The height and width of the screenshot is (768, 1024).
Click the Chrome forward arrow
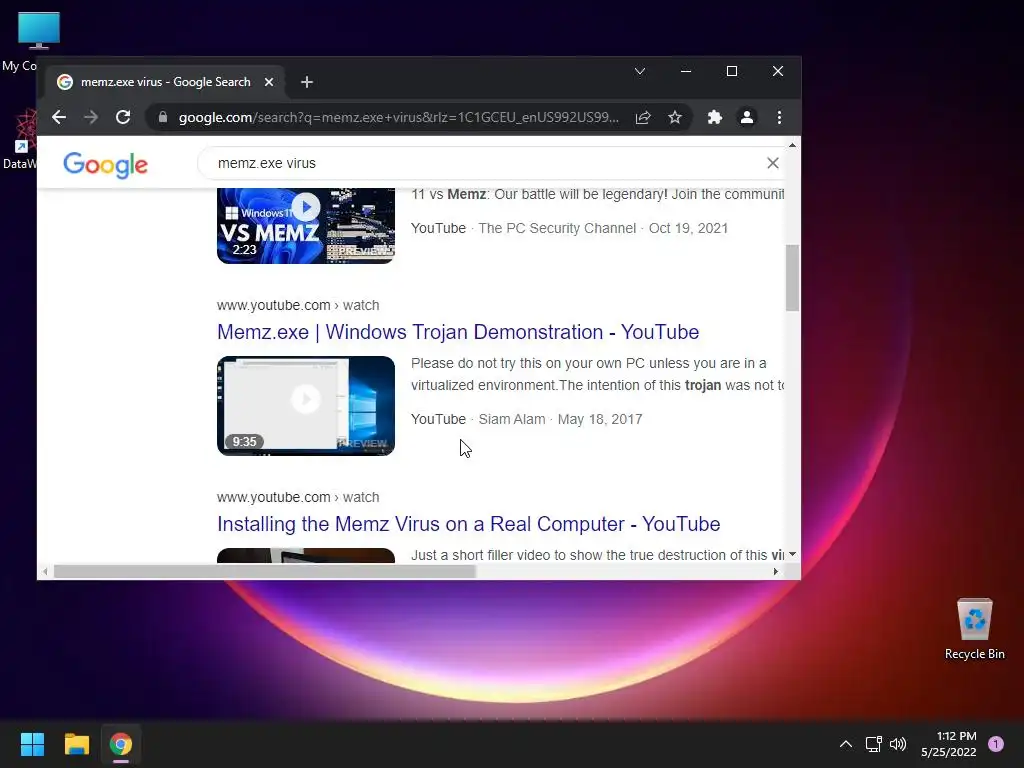click(x=91, y=118)
